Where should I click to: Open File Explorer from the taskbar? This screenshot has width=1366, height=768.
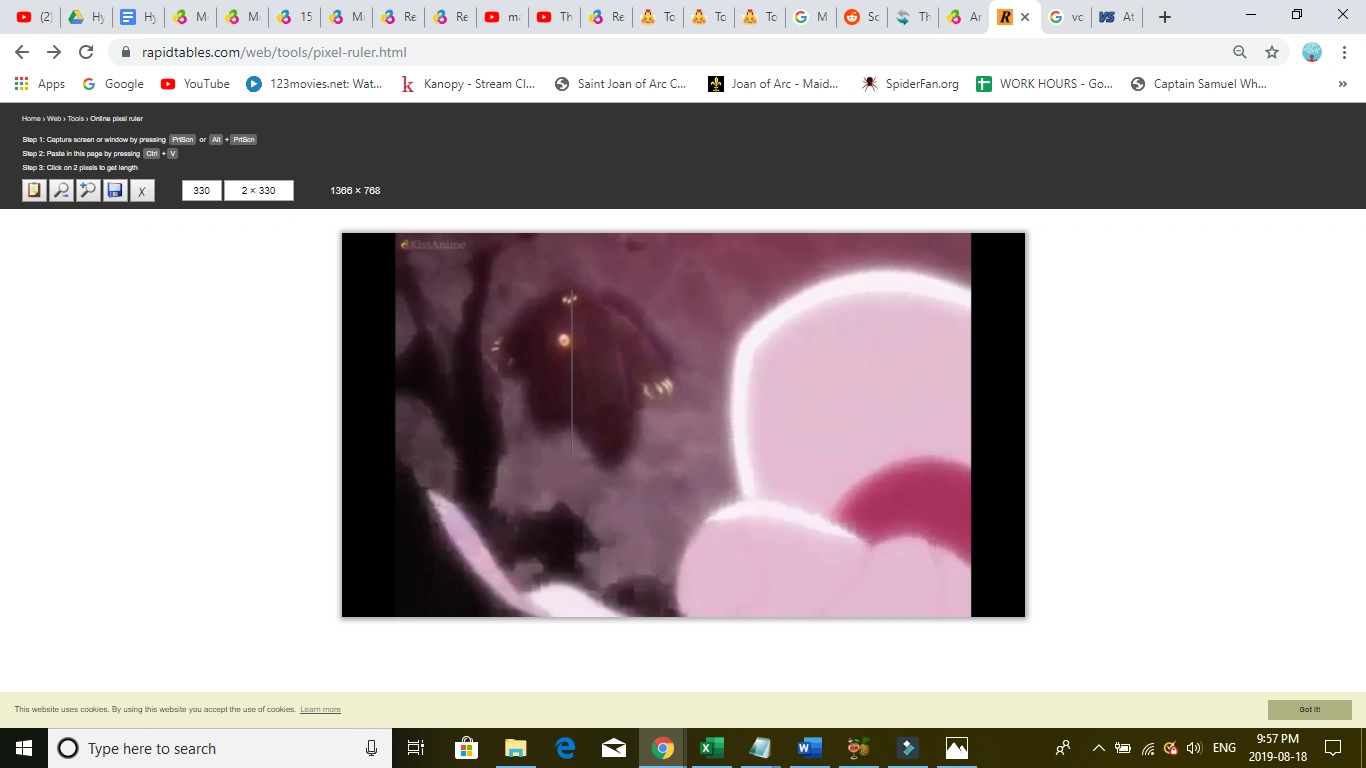[x=515, y=748]
